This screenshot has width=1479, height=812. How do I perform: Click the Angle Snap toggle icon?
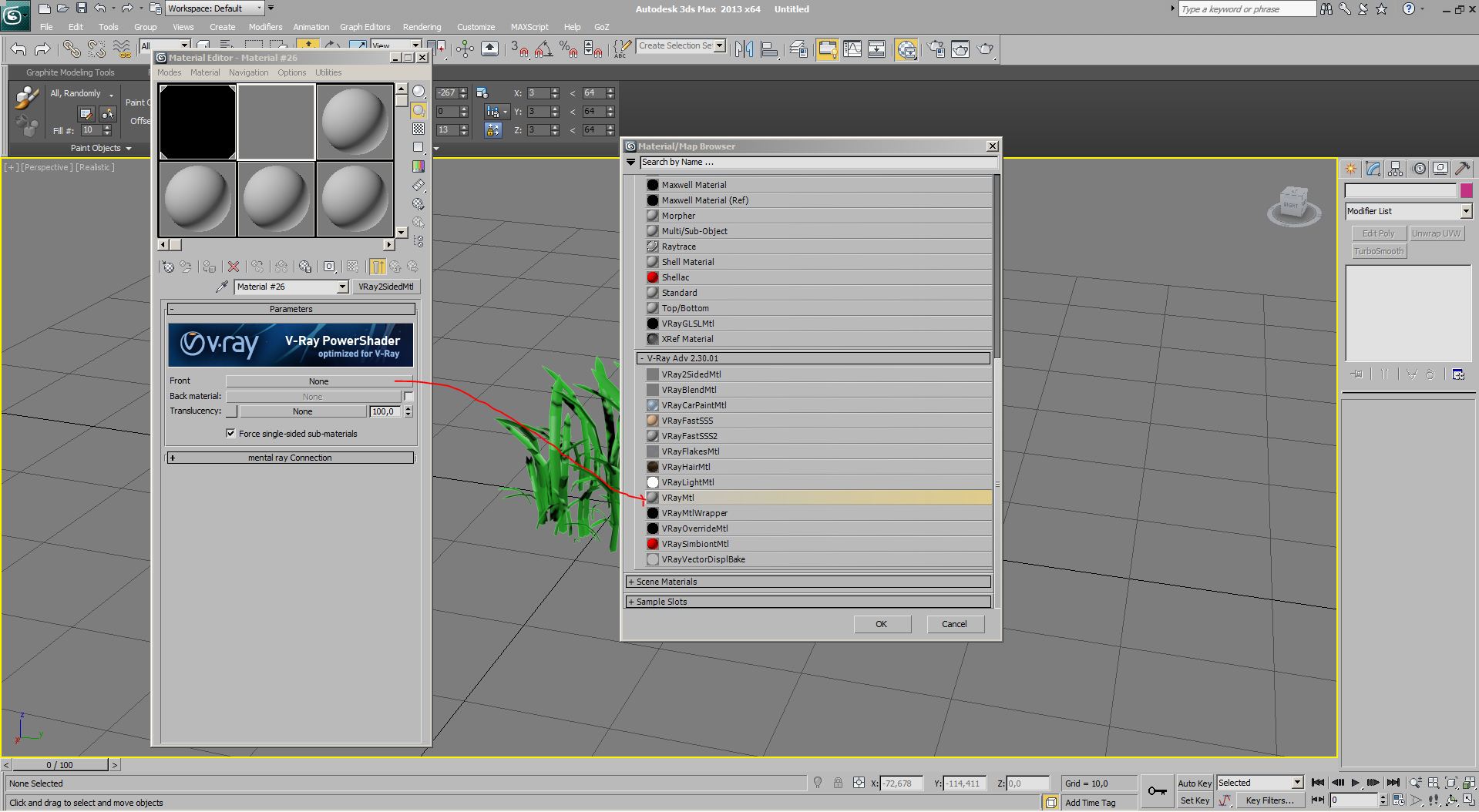543,49
